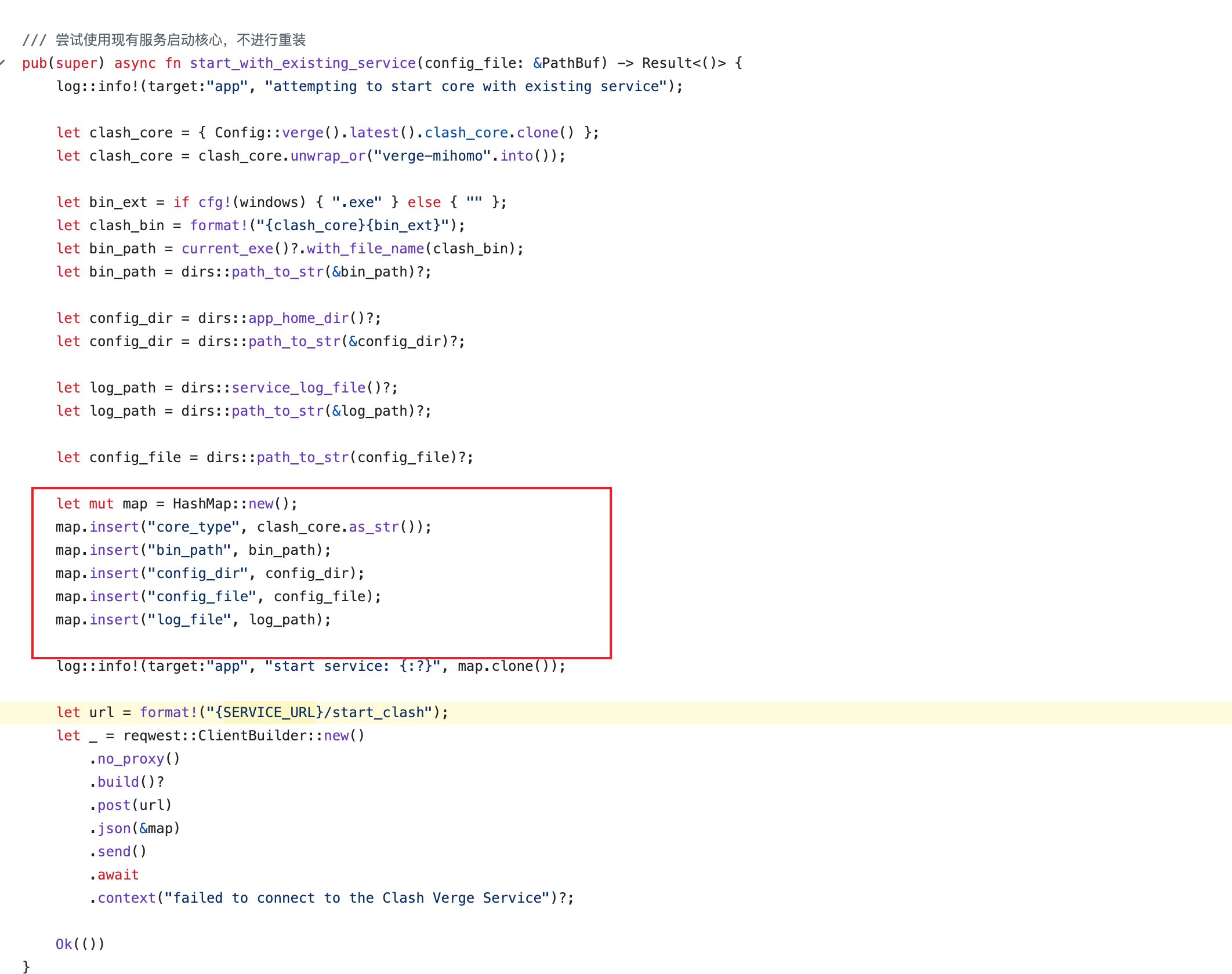Screen dimensions: 1232x974
Task: Click the .json(&map) call
Action: point(135,828)
